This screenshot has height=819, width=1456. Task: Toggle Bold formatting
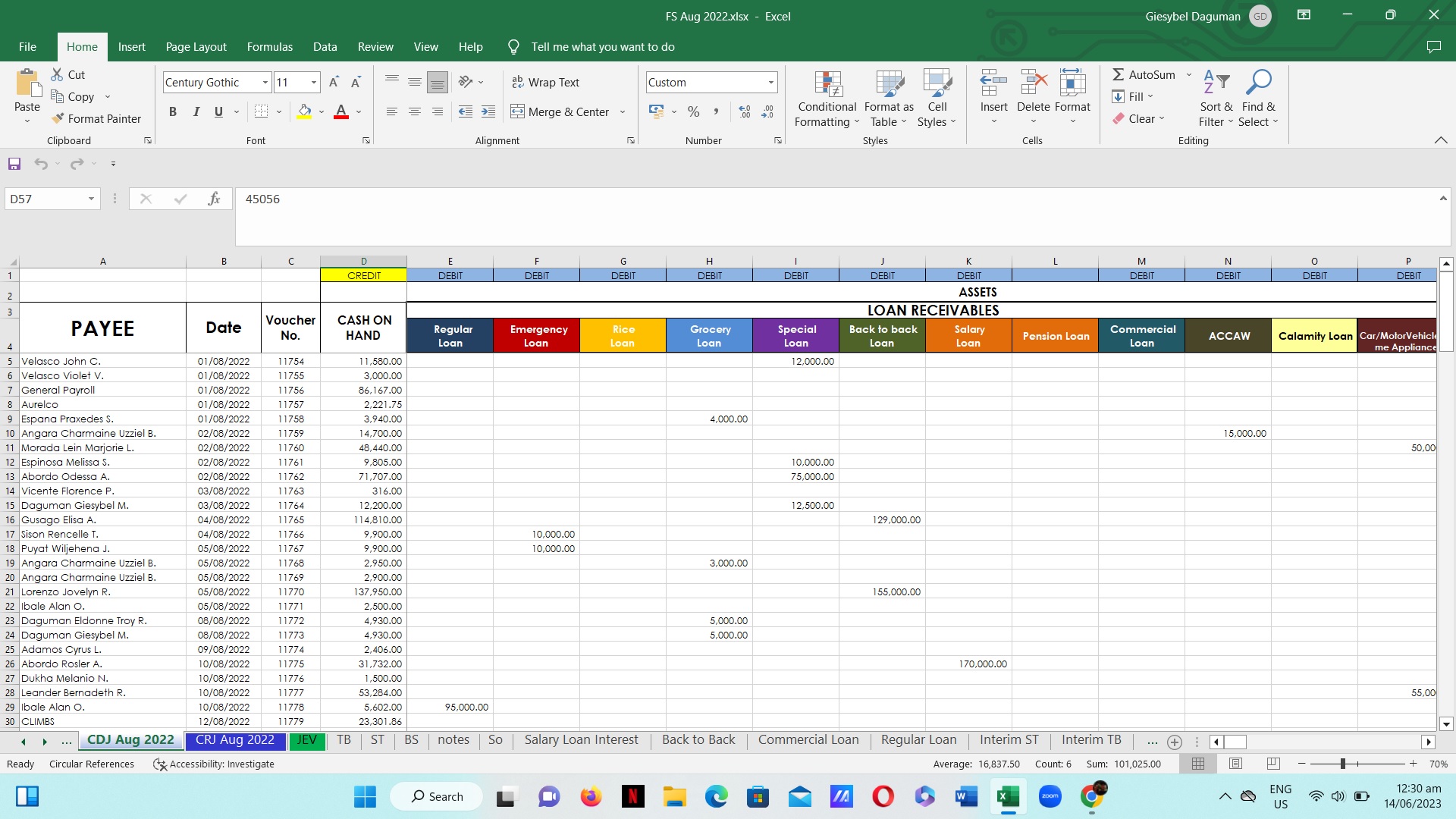[x=173, y=112]
